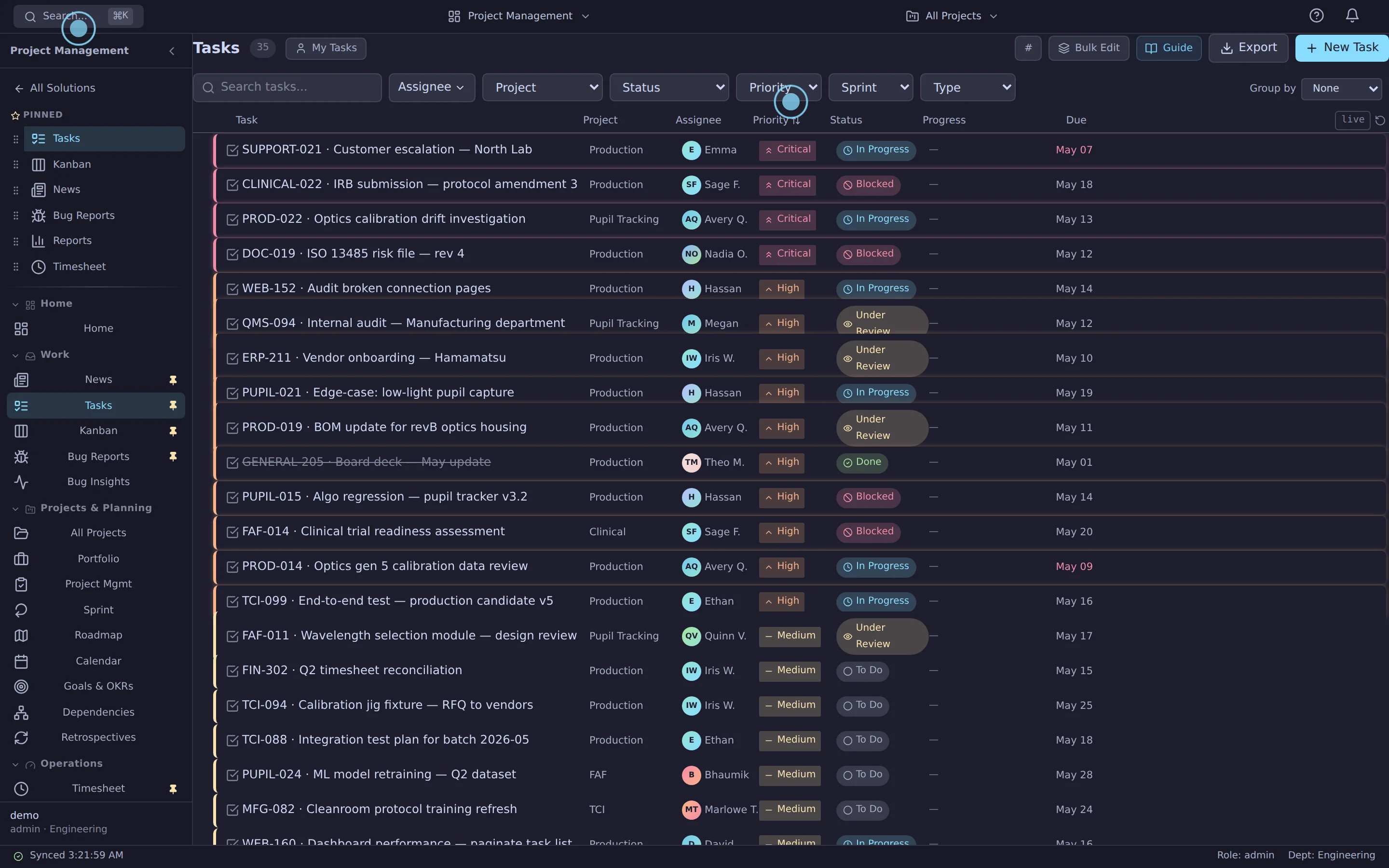Click the hash symbol button

pos(1028,48)
